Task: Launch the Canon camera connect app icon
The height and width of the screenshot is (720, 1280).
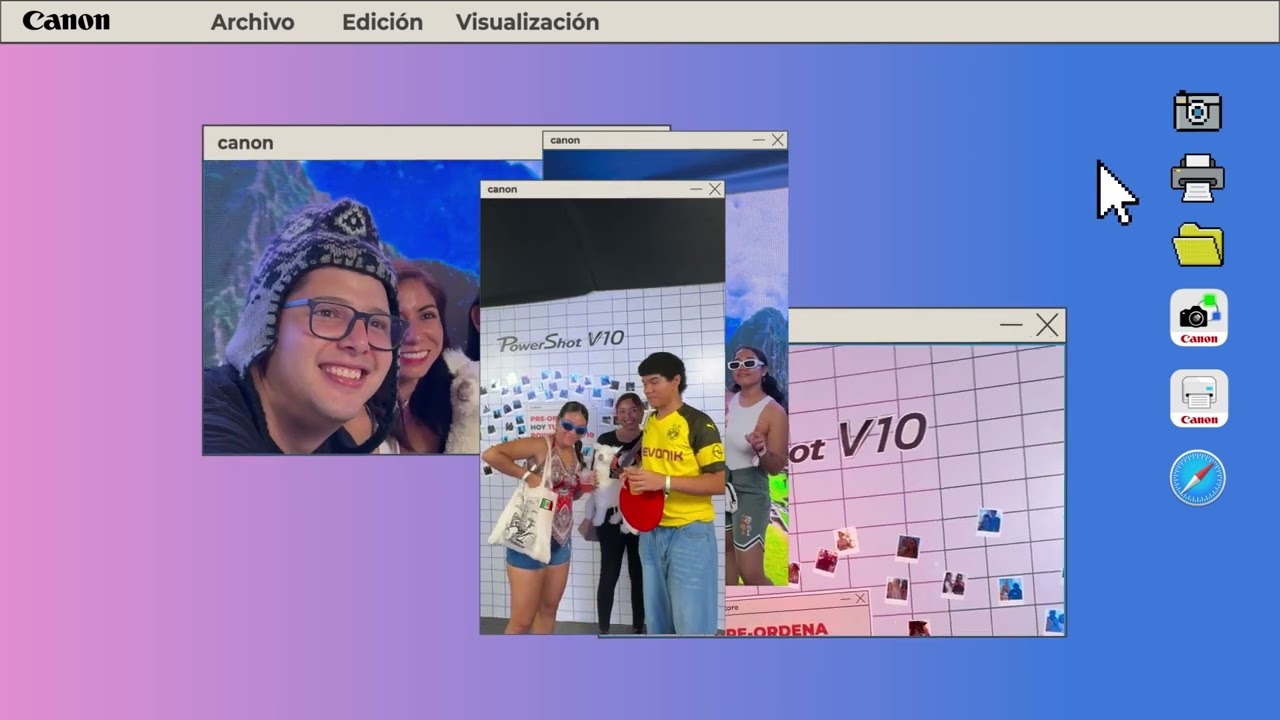Action: [x=1199, y=318]
